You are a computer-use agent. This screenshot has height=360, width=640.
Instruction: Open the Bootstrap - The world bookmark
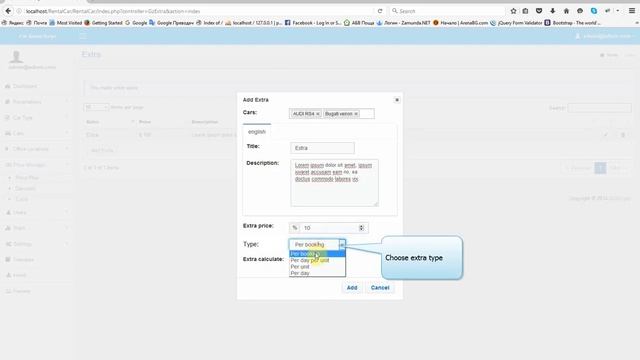click(x=573, y=23)
